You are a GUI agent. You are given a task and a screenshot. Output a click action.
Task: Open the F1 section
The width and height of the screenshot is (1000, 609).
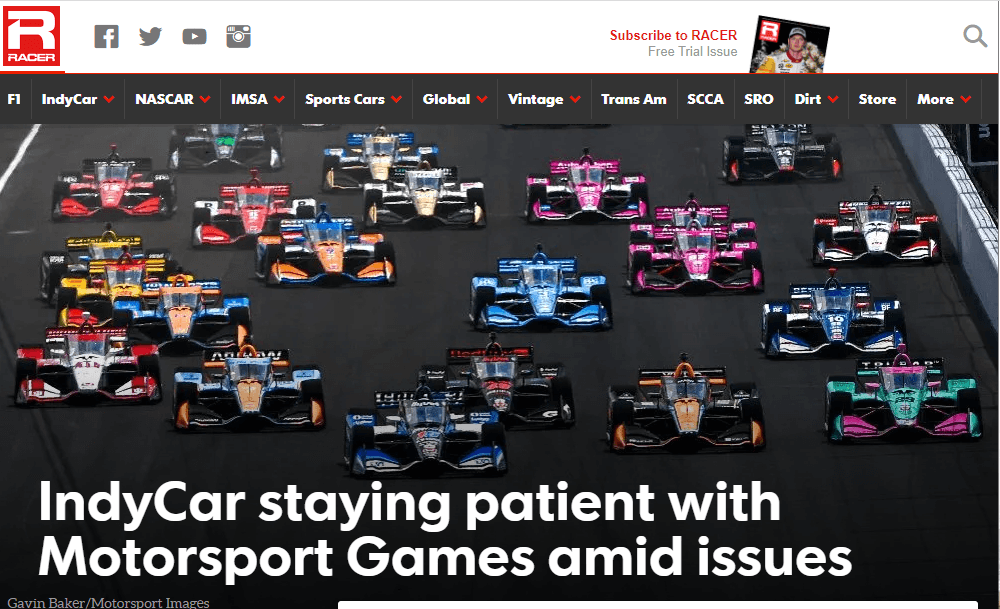[x=14, y=99]
